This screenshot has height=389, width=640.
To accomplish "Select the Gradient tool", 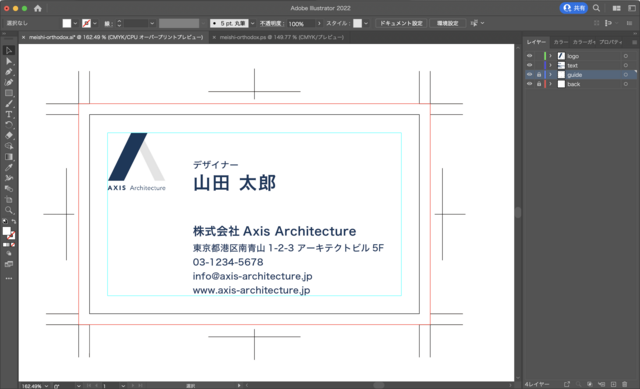I will [9, 157].
